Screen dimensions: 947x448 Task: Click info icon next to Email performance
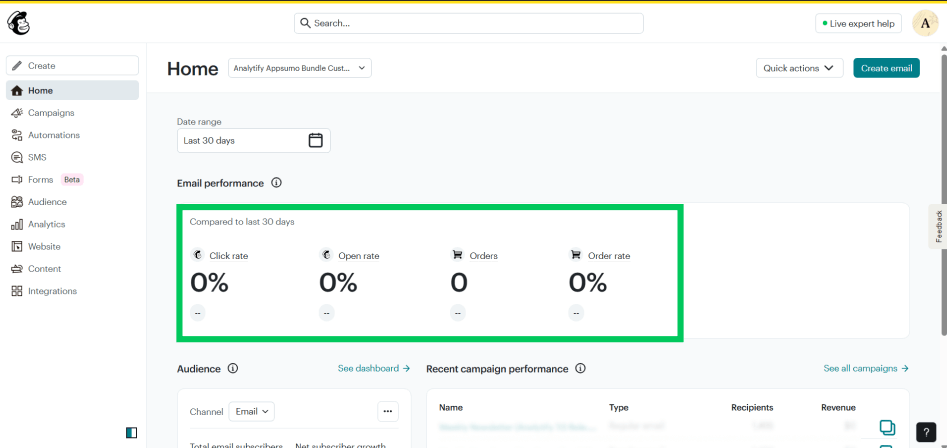[277, 183]
